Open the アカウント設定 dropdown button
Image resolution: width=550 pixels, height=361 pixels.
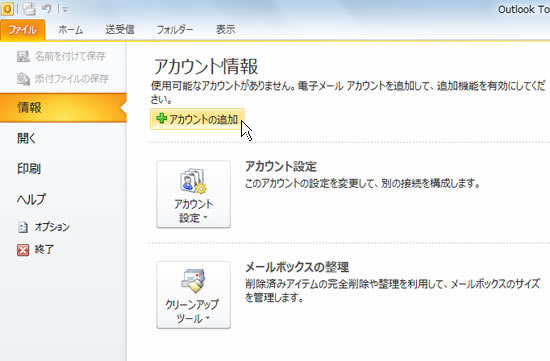tap(194, 194)
